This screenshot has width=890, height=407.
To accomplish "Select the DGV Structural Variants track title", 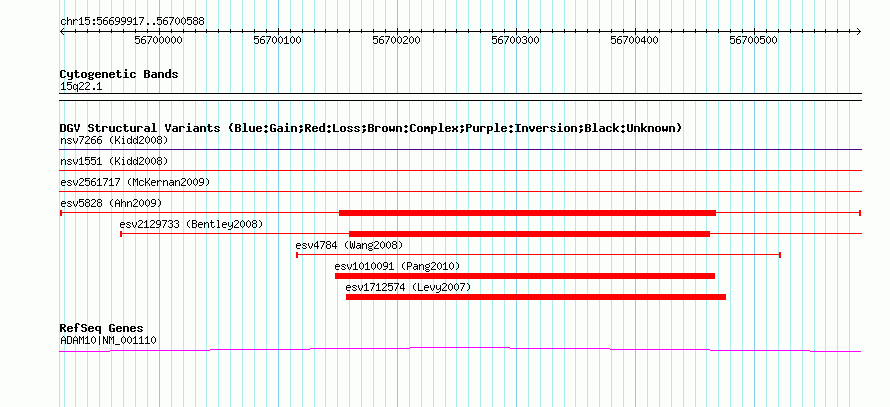I will pyautogui.click(x=371, y=128).
